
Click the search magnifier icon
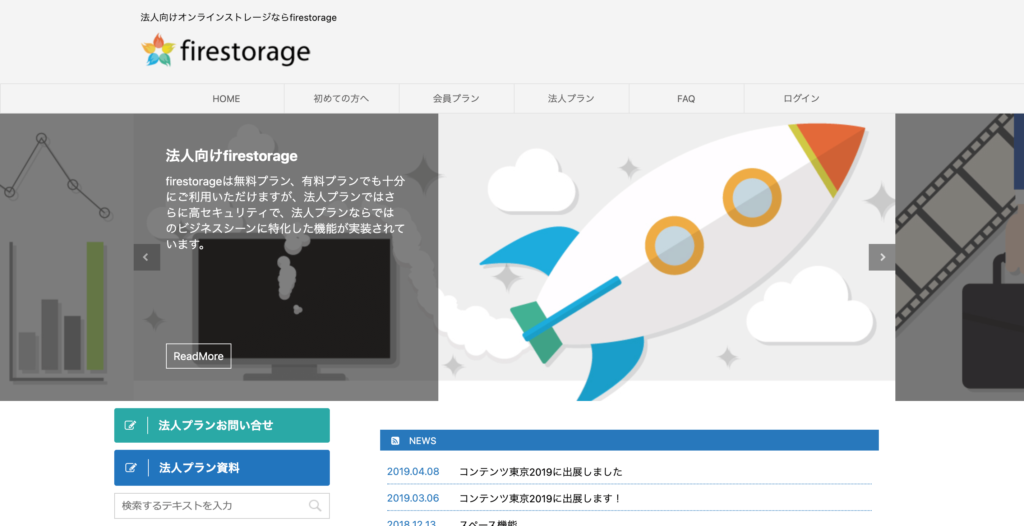click(315, 505)
